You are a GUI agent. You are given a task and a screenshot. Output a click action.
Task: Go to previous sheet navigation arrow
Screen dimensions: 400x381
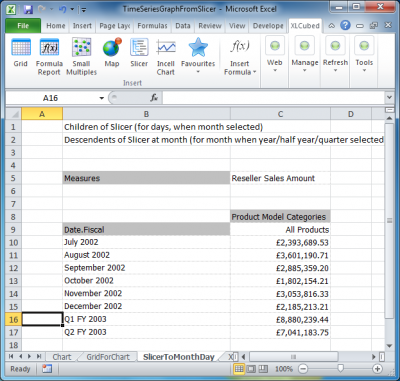pos(20,357)
